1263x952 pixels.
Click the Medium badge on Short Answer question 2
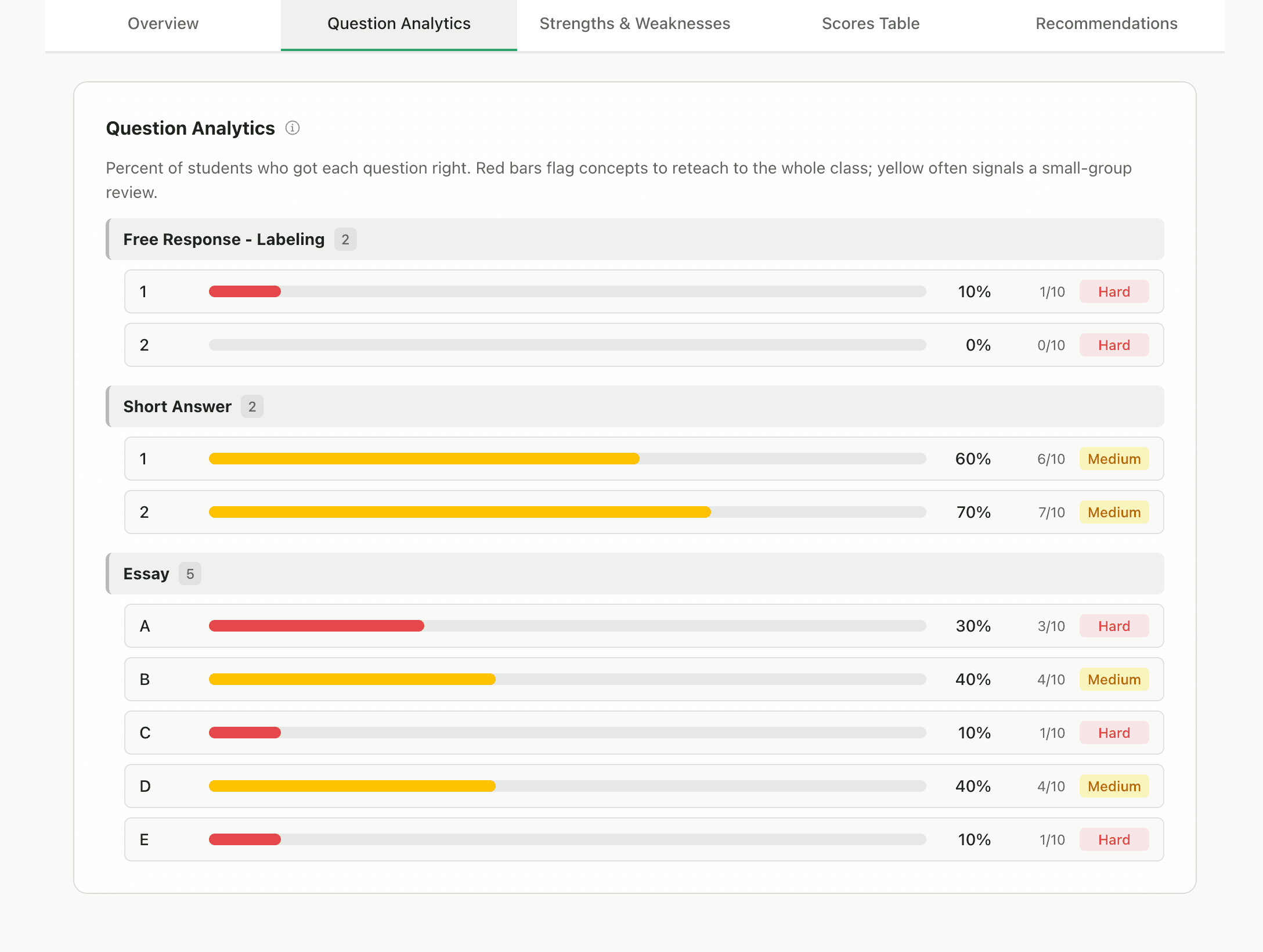click(x=1113, y=512)
